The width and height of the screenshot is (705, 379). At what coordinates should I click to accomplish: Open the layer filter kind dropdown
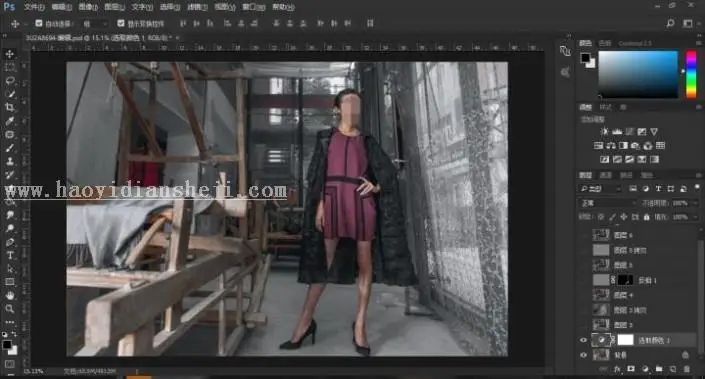coord(600,189)
